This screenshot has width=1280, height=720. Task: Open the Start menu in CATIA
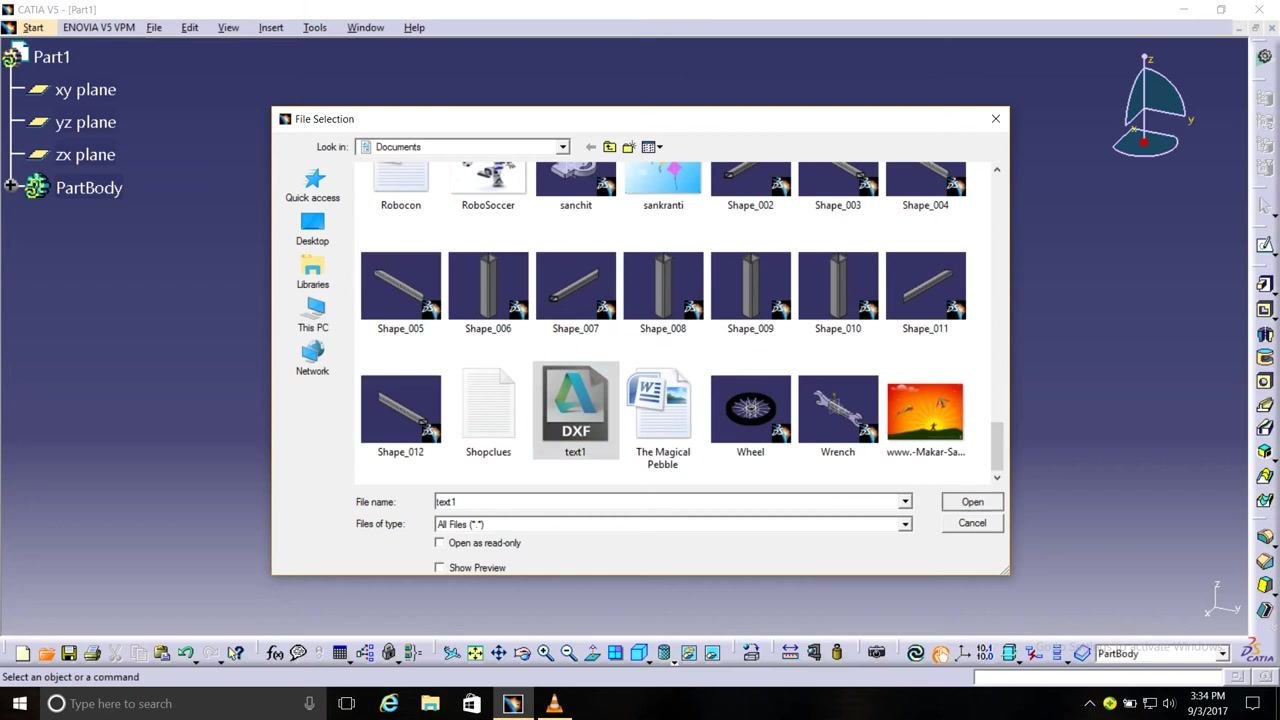33,28
